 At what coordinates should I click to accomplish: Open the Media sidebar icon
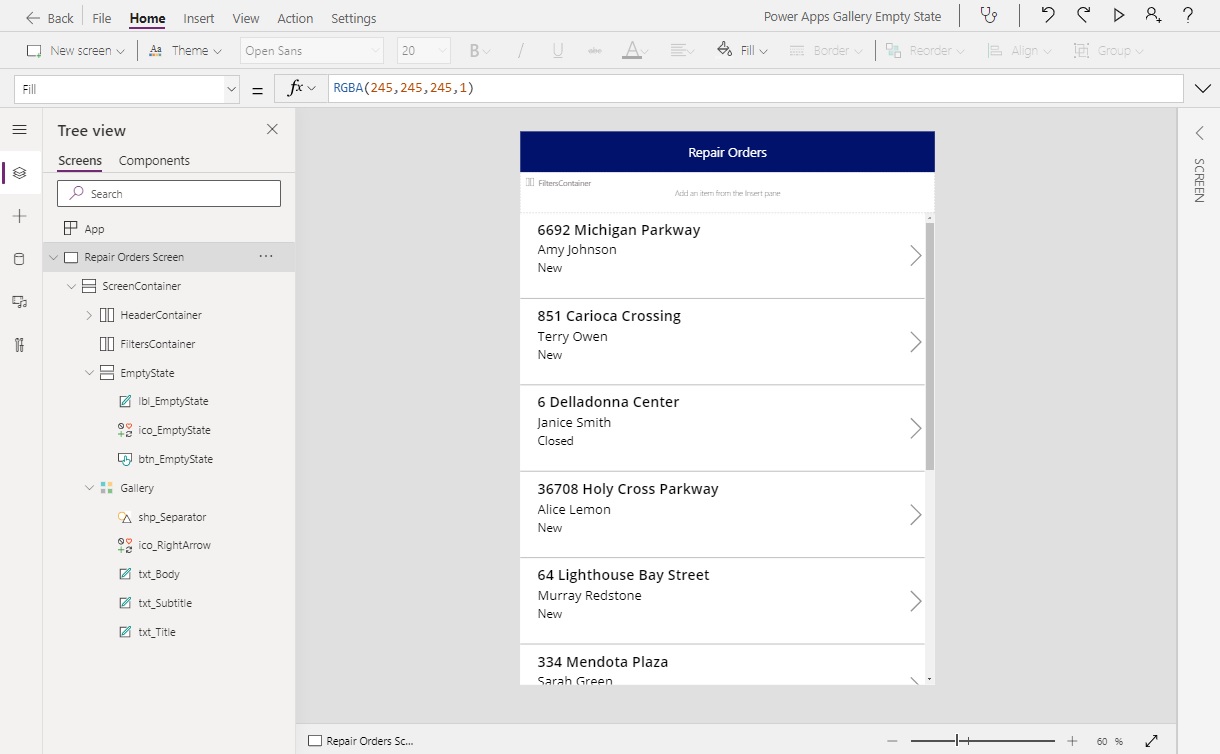[19, 301]
